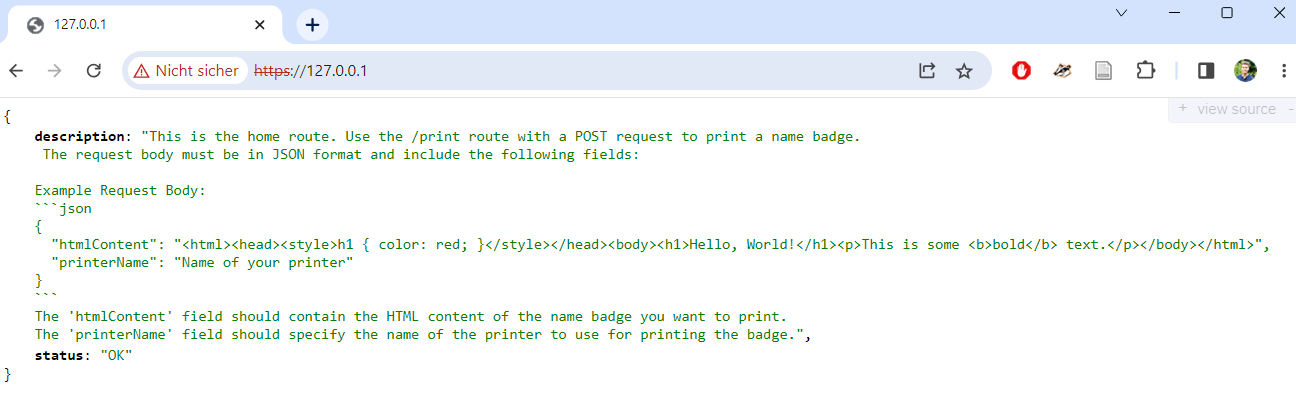
Task: Go forward to the next page
Action: [55, 71]
